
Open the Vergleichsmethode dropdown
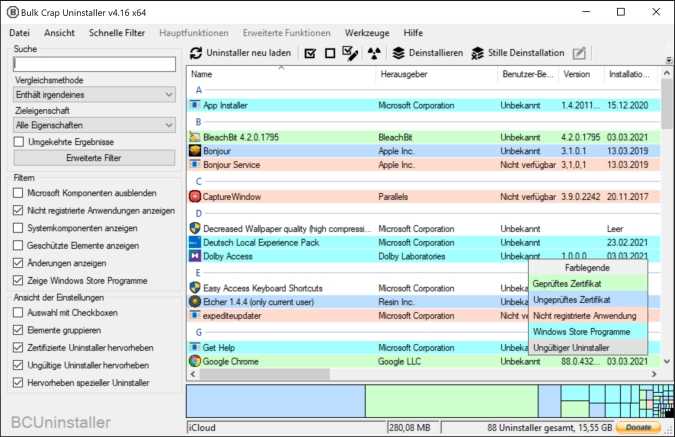[94, 94]
